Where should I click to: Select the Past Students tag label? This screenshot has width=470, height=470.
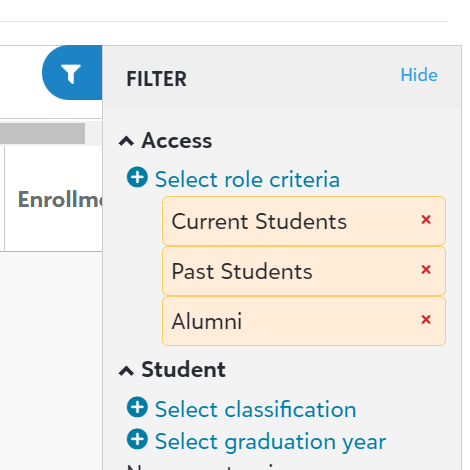pyautogui.click(x=242, y=271)
